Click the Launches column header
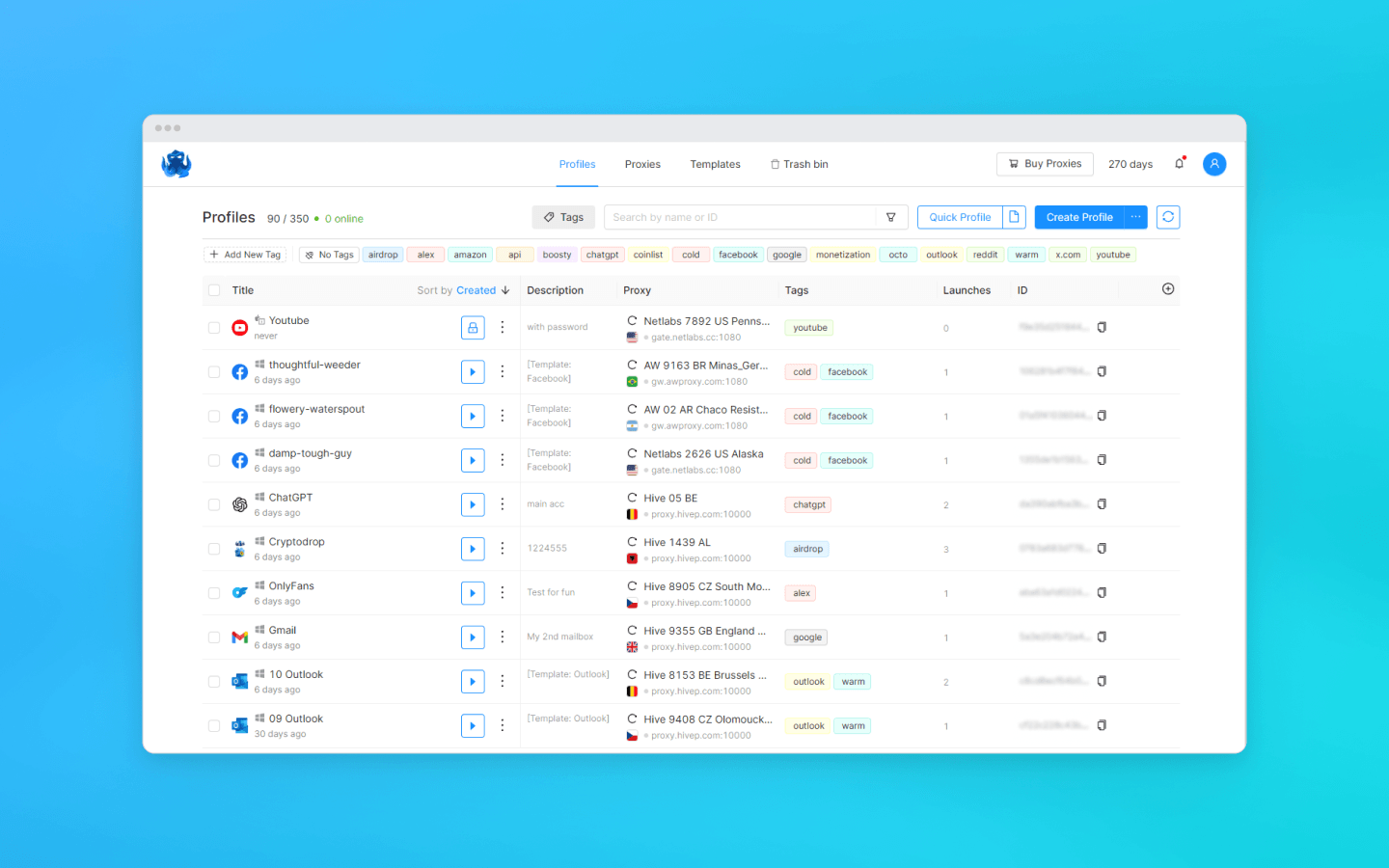 967,290
